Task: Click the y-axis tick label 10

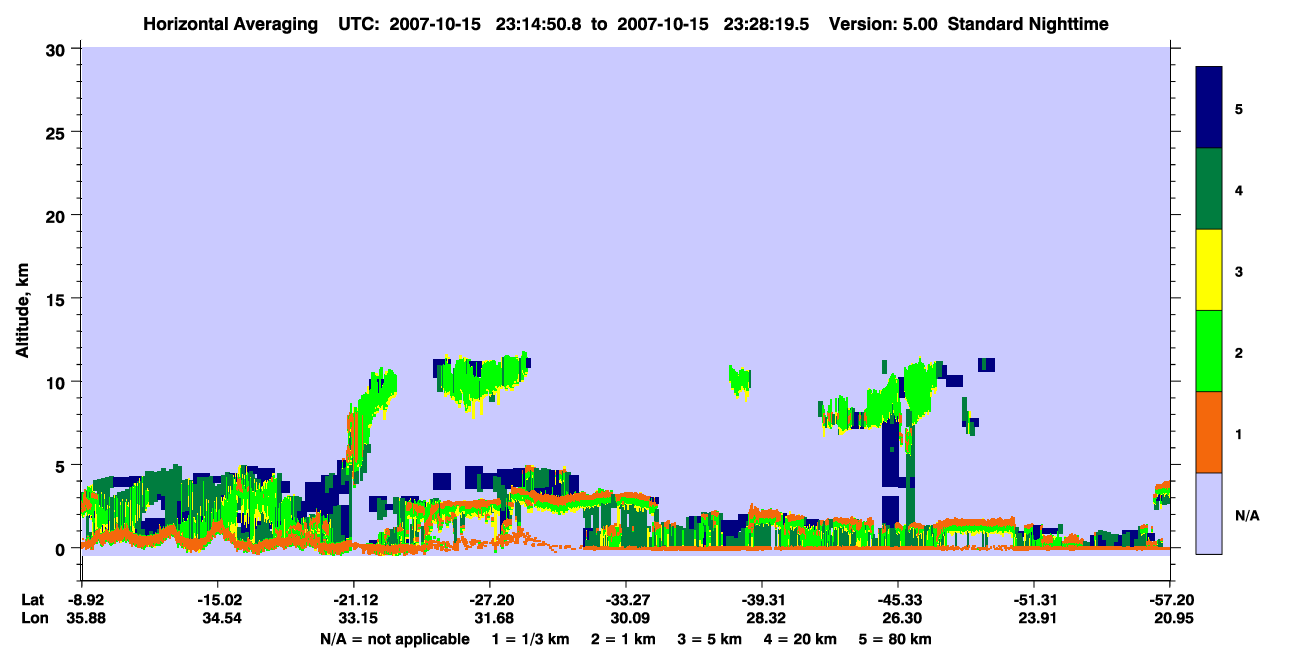Action: tap(56, 382)
